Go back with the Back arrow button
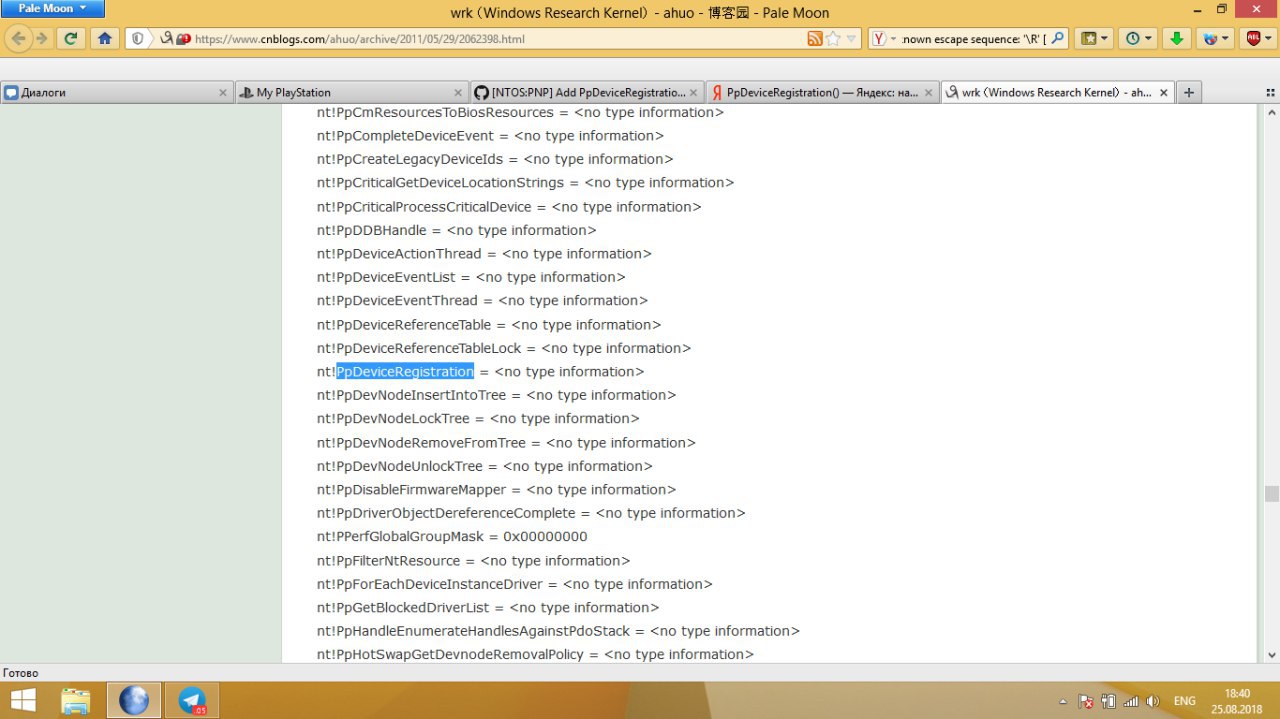Image resolution: width=1280 pixels, height=719 pixels. pos(18,38)
